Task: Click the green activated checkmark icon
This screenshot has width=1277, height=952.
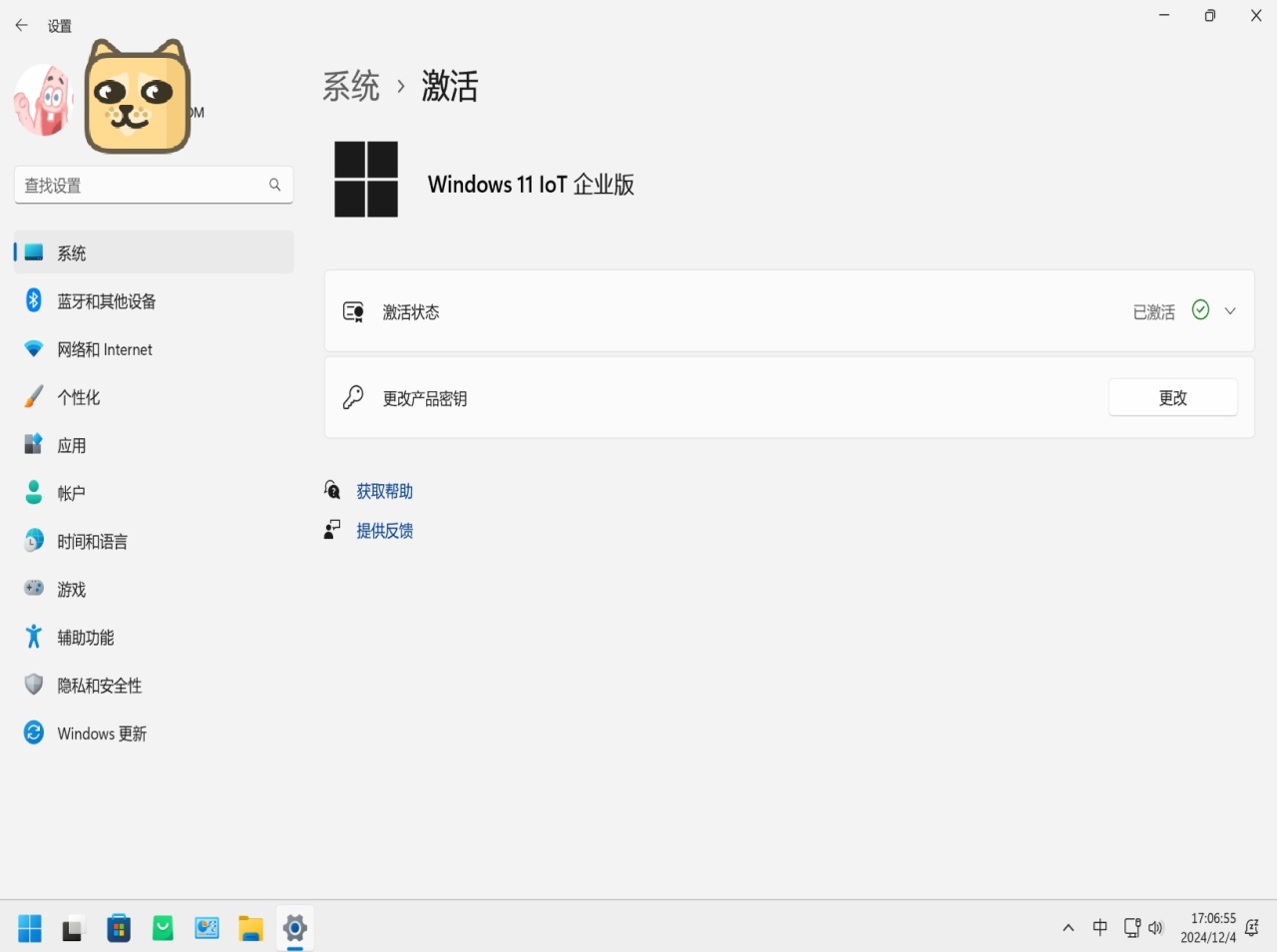Action: (1201, 310)
